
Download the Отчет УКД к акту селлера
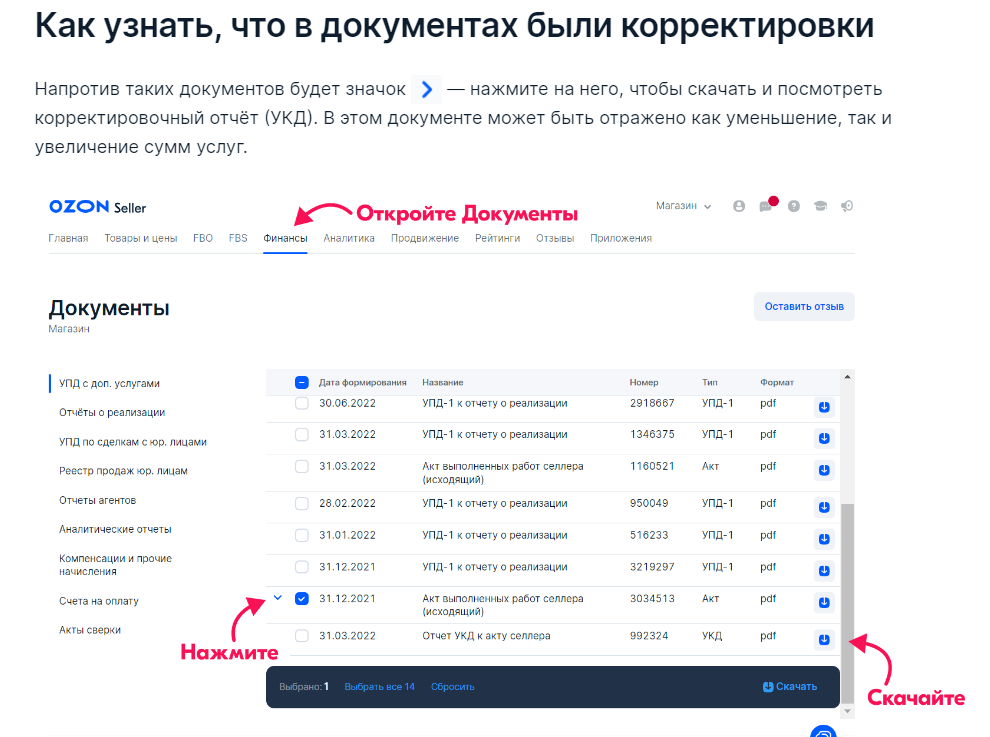[824, 640]
